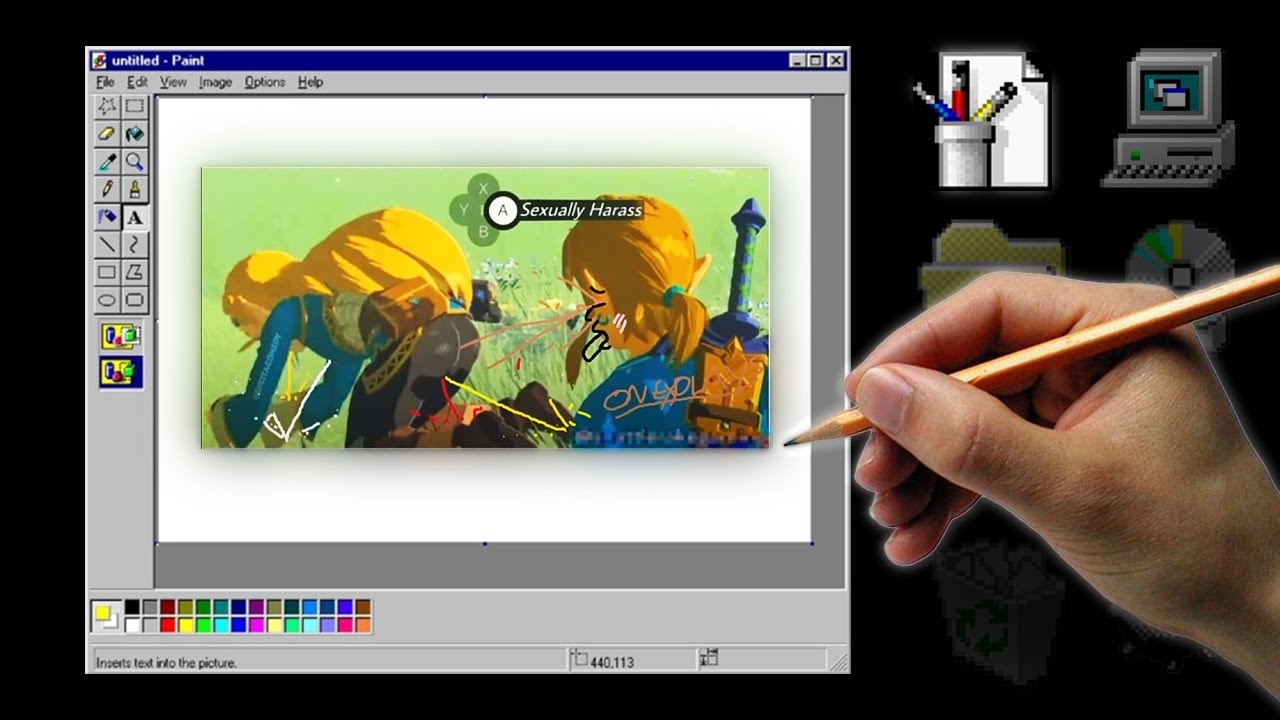Pick the Eraser tool

pyautogui.click(x=107, y=133)
